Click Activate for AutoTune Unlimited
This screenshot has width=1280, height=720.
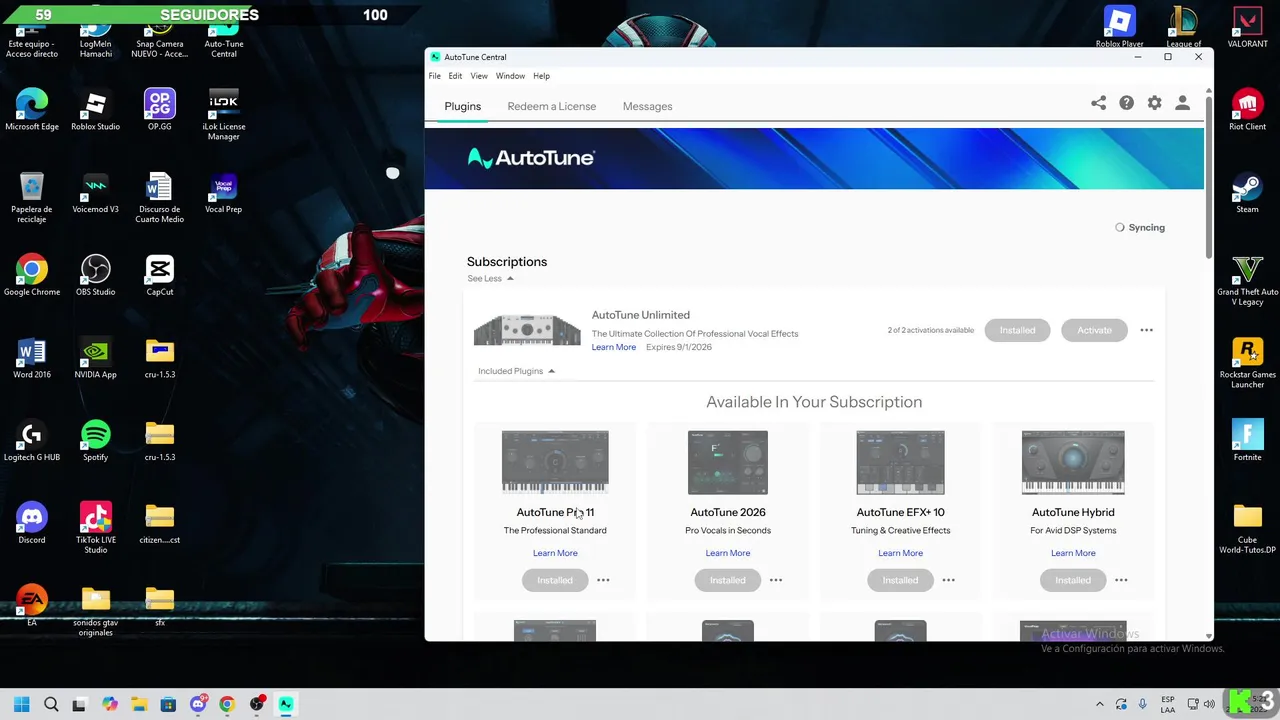click(1094, 330)
